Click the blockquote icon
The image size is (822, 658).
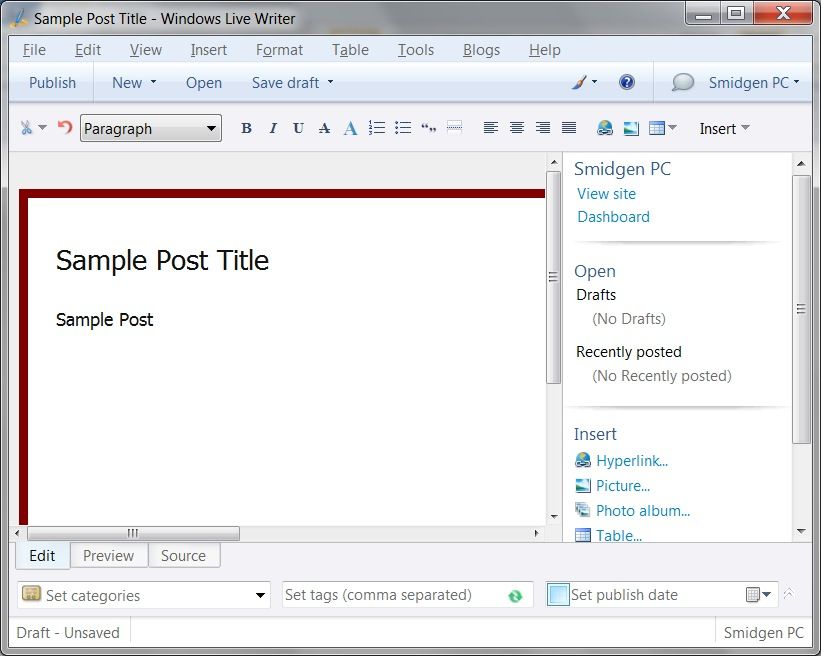tap(429, 128)
